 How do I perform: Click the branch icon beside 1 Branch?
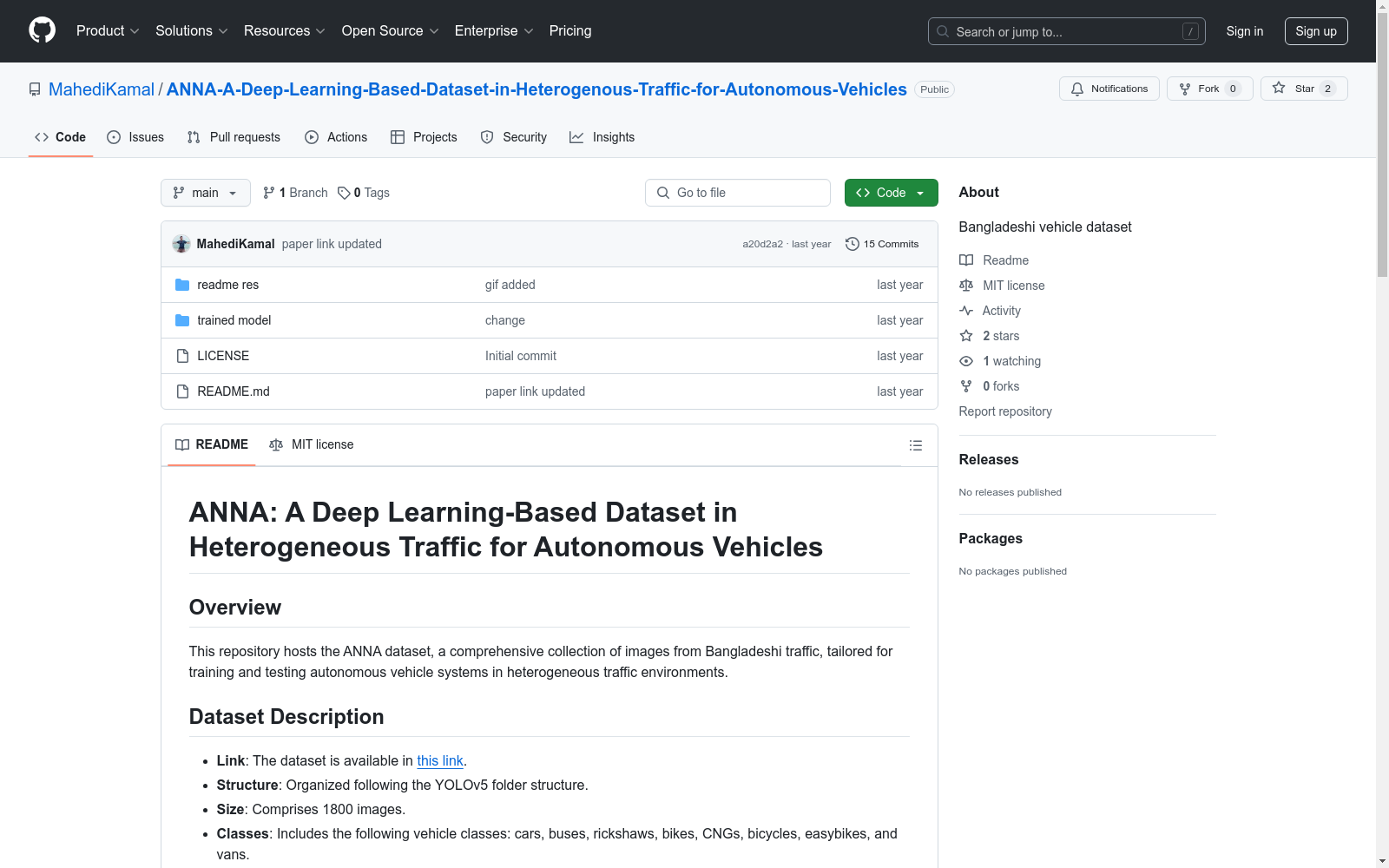[x=269, y=193]
